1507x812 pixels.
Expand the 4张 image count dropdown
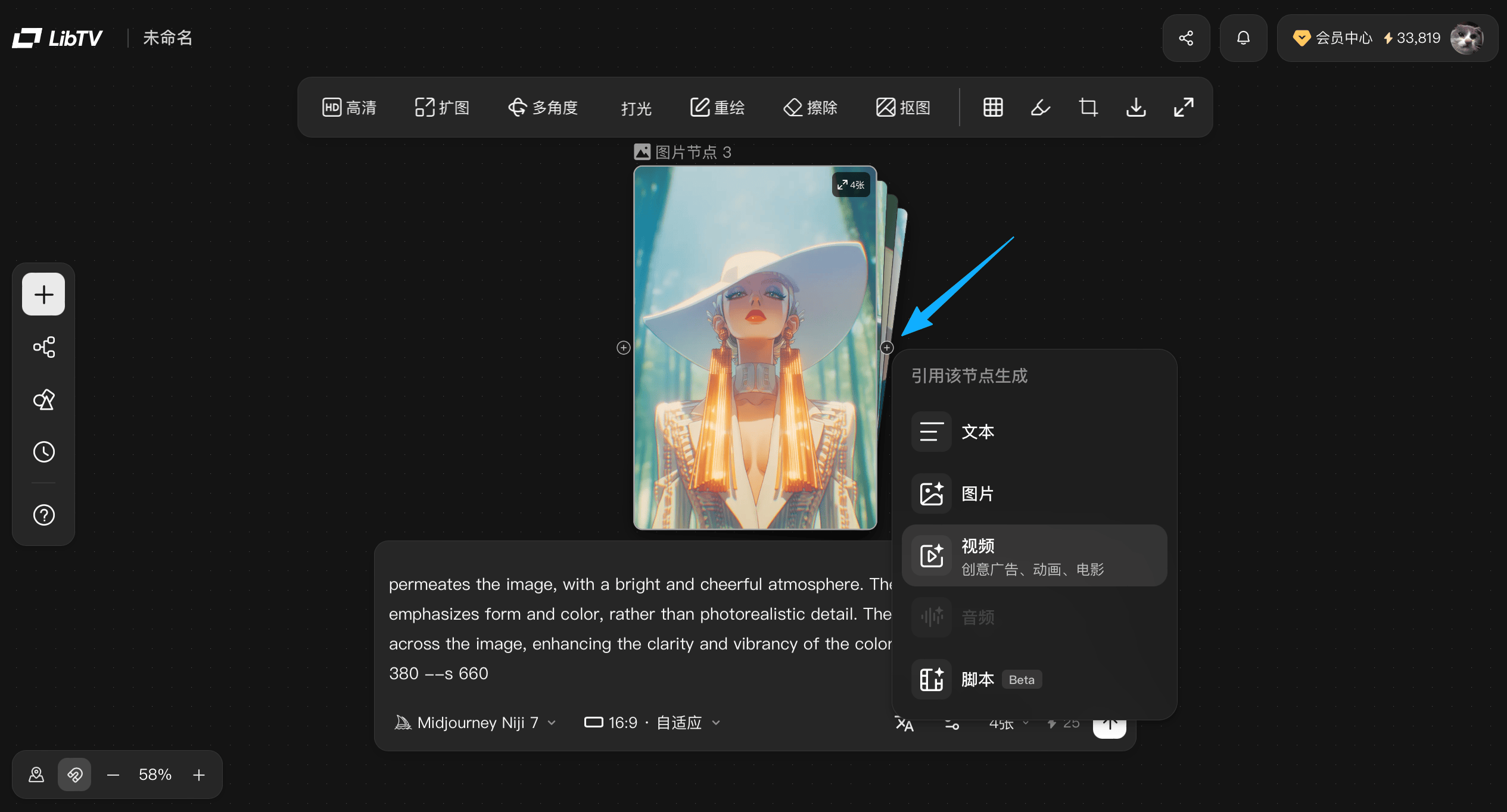coord(1008,723)
